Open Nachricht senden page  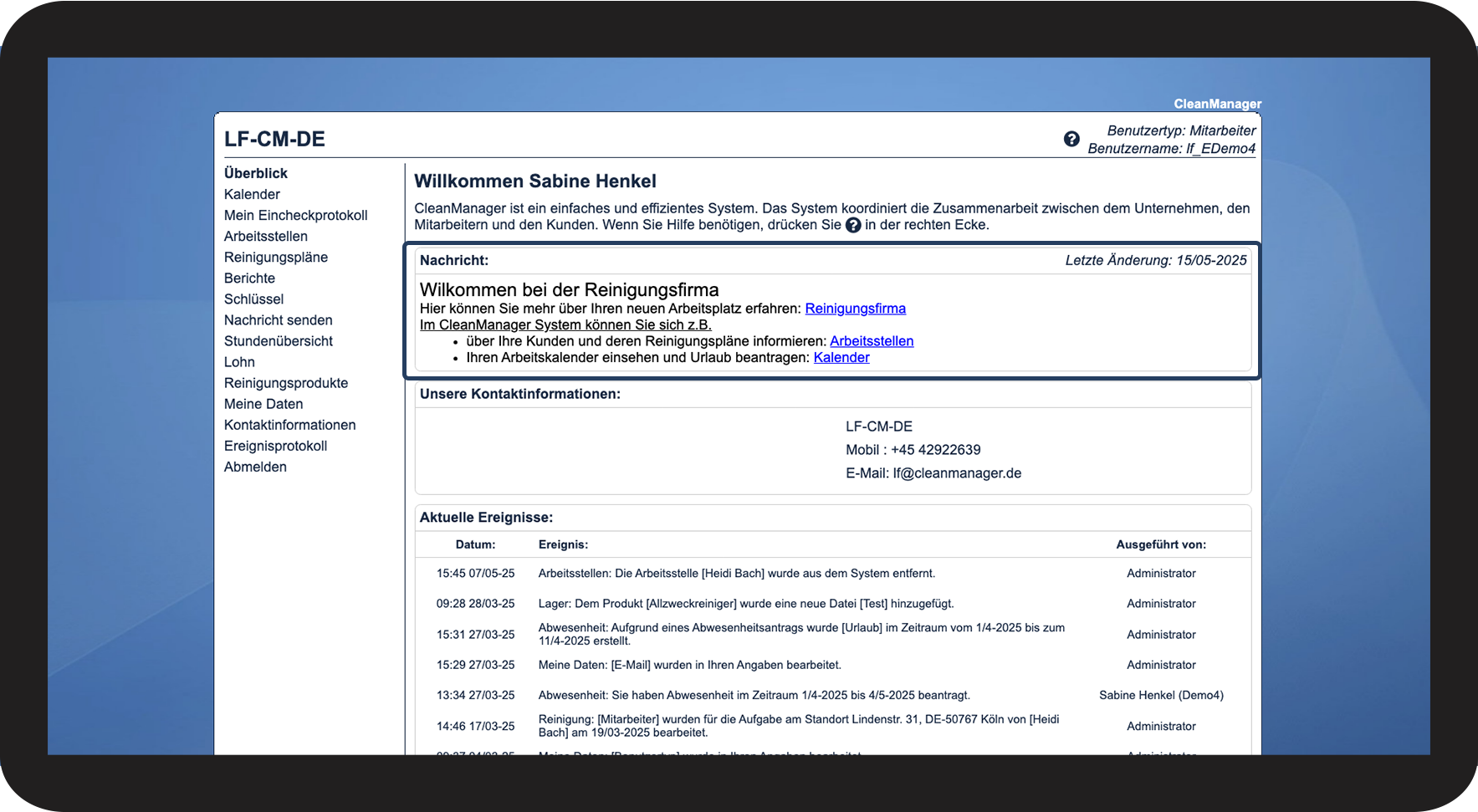tap(278, 319)
